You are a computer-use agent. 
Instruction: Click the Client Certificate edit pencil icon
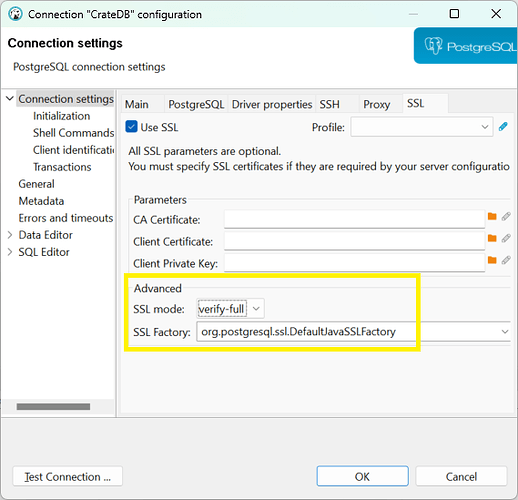coord(506,238)
